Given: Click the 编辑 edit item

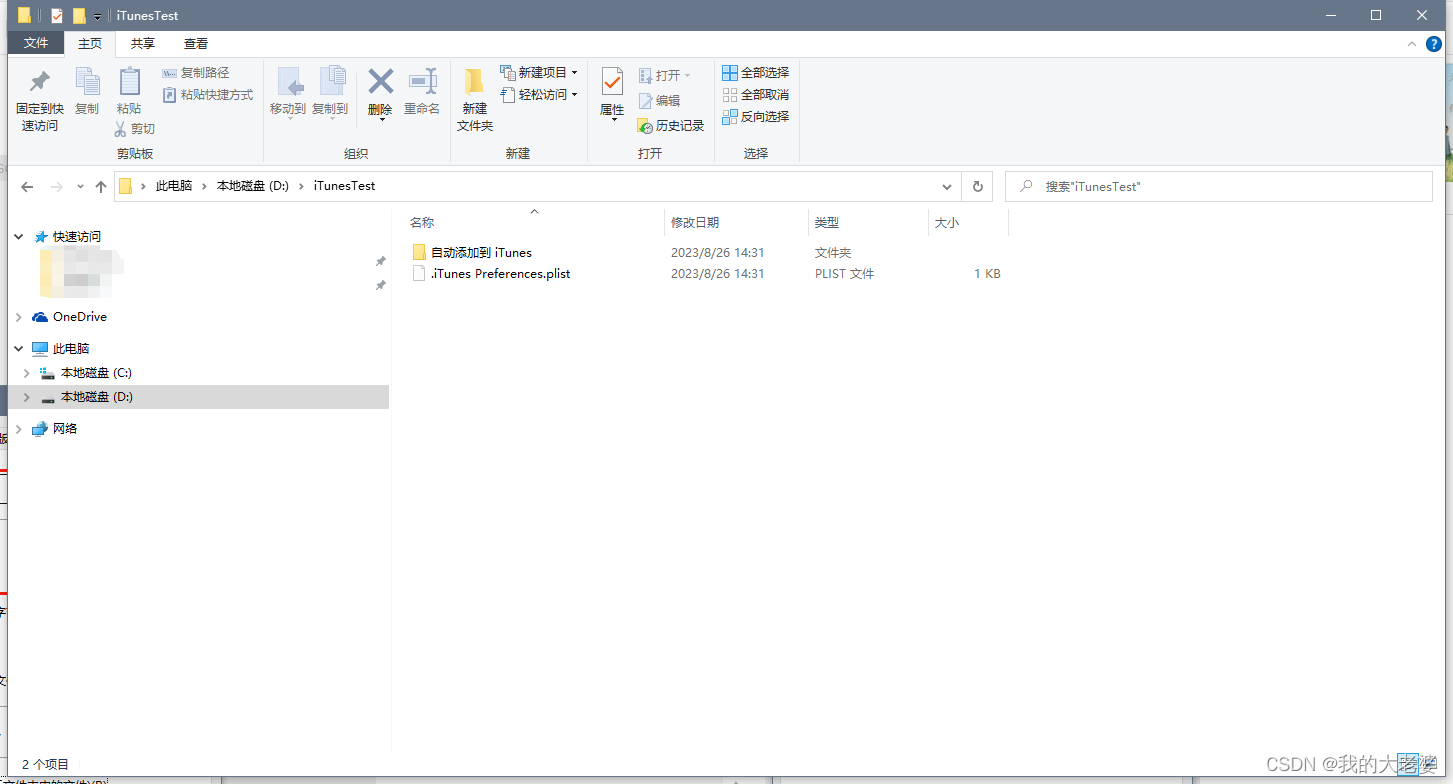Looking at the screenshot, I should coord(659,101).
